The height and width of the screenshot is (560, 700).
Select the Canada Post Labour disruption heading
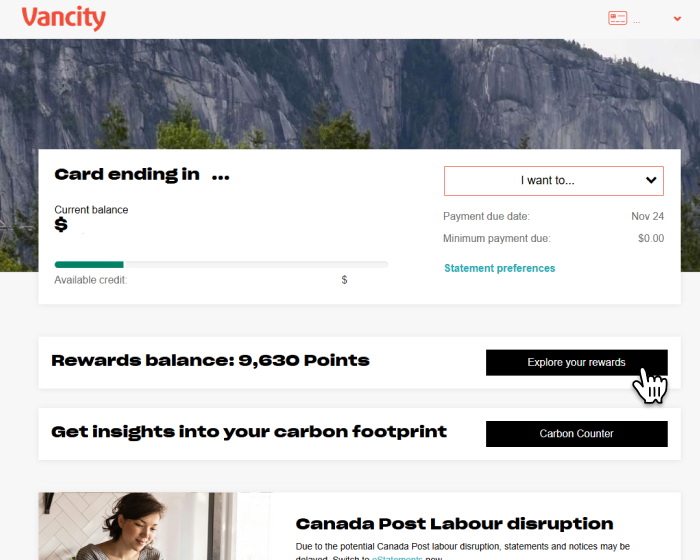pyautogui.click(x=454, y=523)
